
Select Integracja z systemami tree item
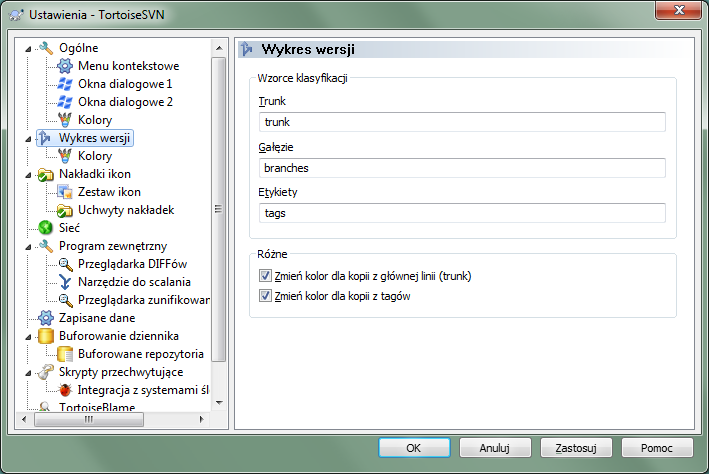click(143, 390)
